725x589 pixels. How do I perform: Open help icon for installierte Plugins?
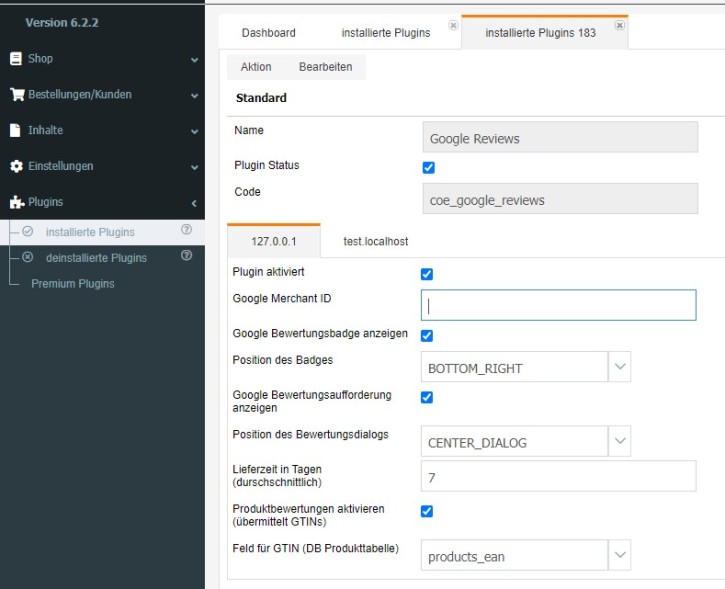coord(186,229)
